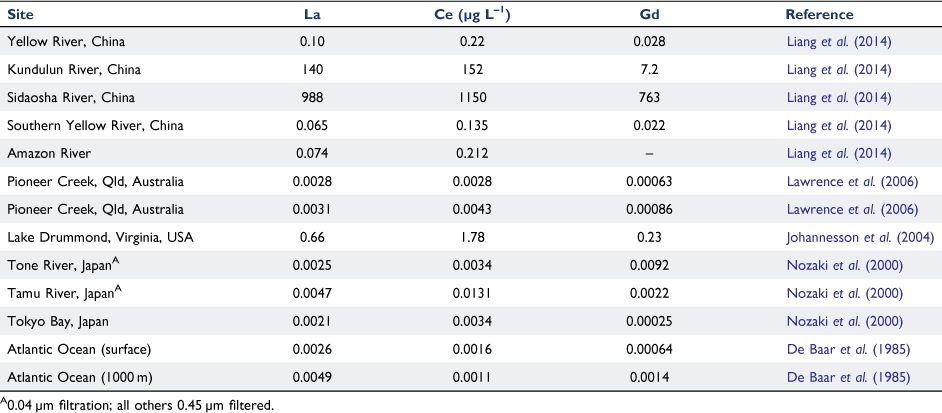Follow the Sidaosha River reference link
Screen dimensions: 942x413
(x=839, y=98)
